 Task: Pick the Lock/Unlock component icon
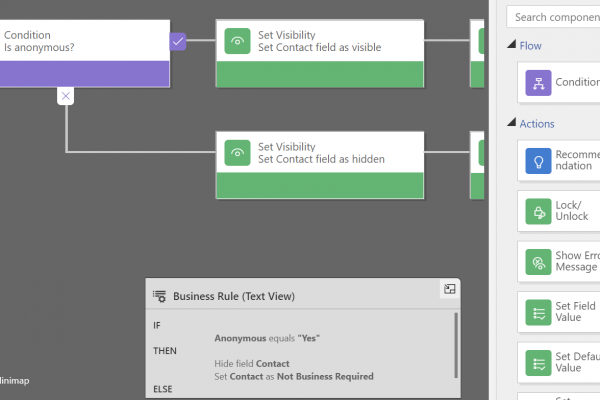pos(538,211)
